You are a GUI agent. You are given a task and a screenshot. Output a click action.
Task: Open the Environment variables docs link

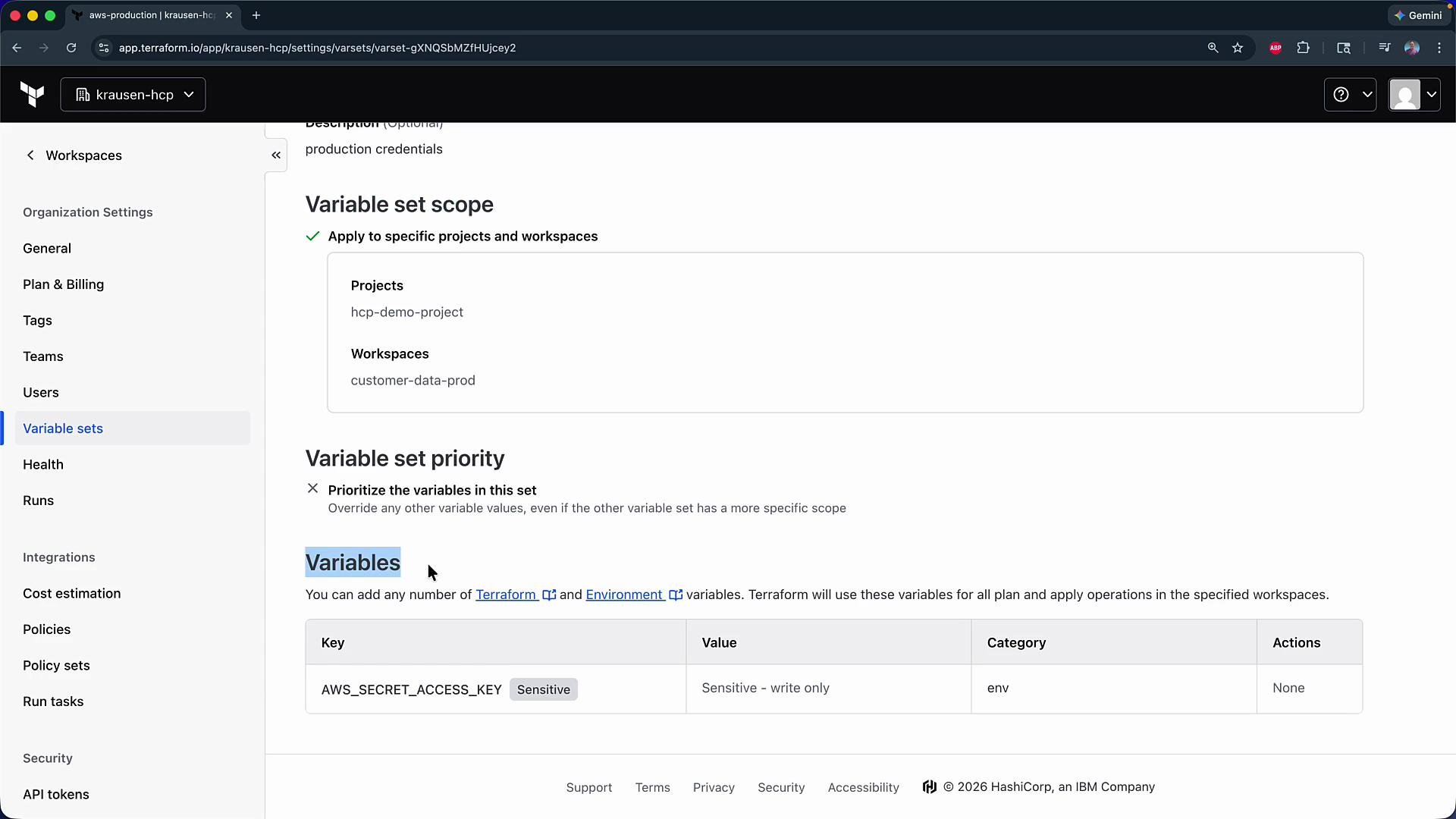(624, 595)
